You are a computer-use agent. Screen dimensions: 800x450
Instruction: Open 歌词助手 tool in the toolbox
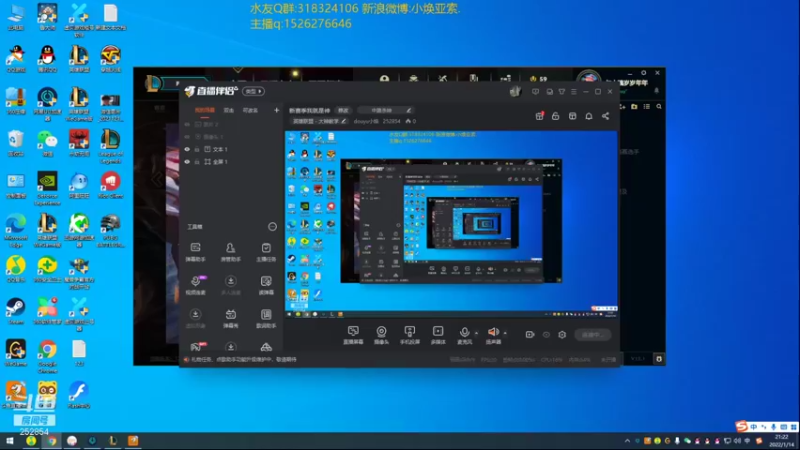point(266,318)
